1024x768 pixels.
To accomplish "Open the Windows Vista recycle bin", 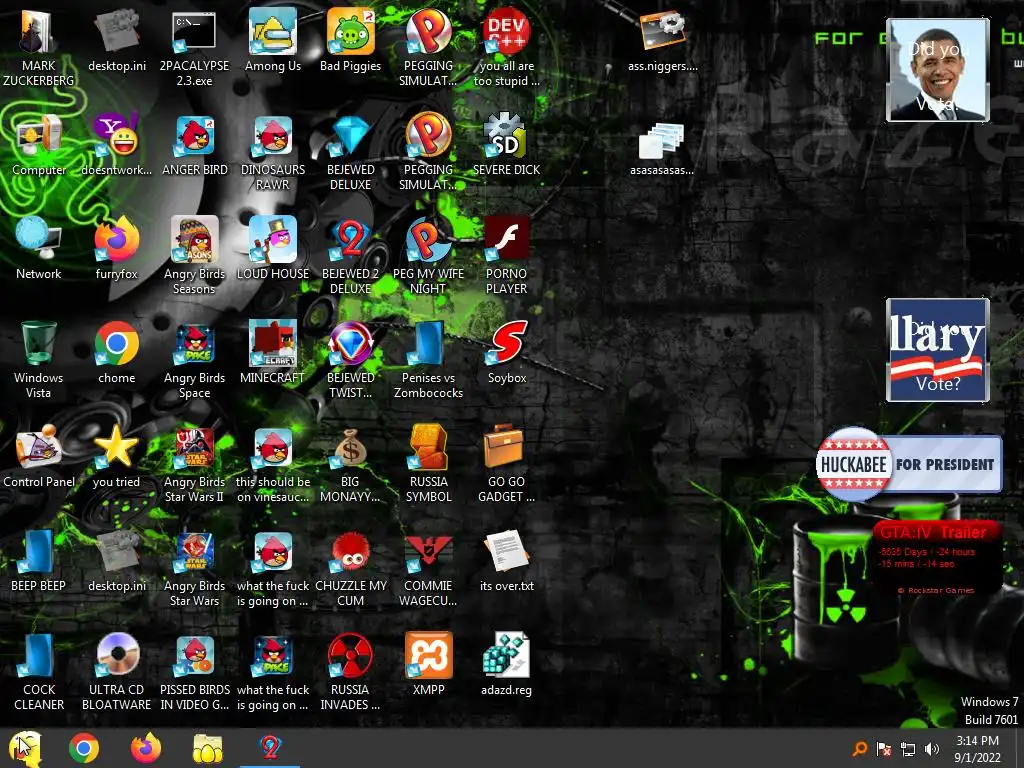I will tap(39, 359).
